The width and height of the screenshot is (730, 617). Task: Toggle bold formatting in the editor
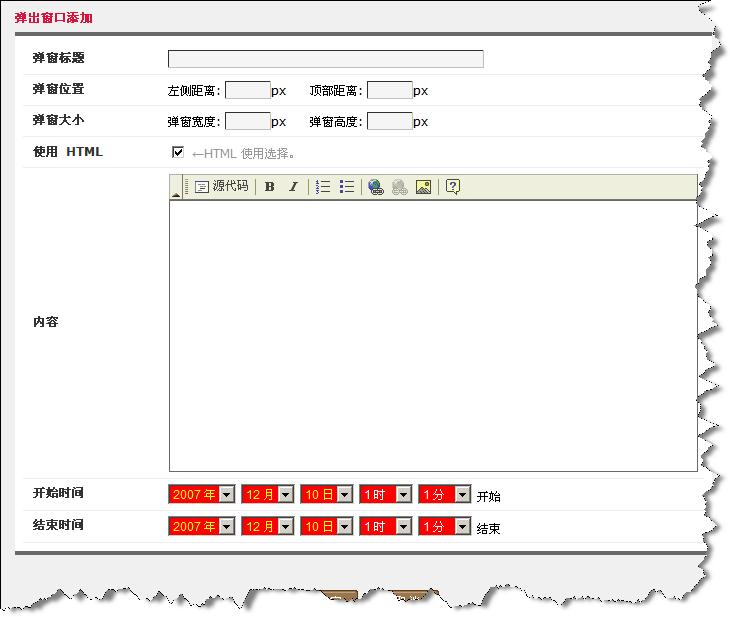point(270,187)
